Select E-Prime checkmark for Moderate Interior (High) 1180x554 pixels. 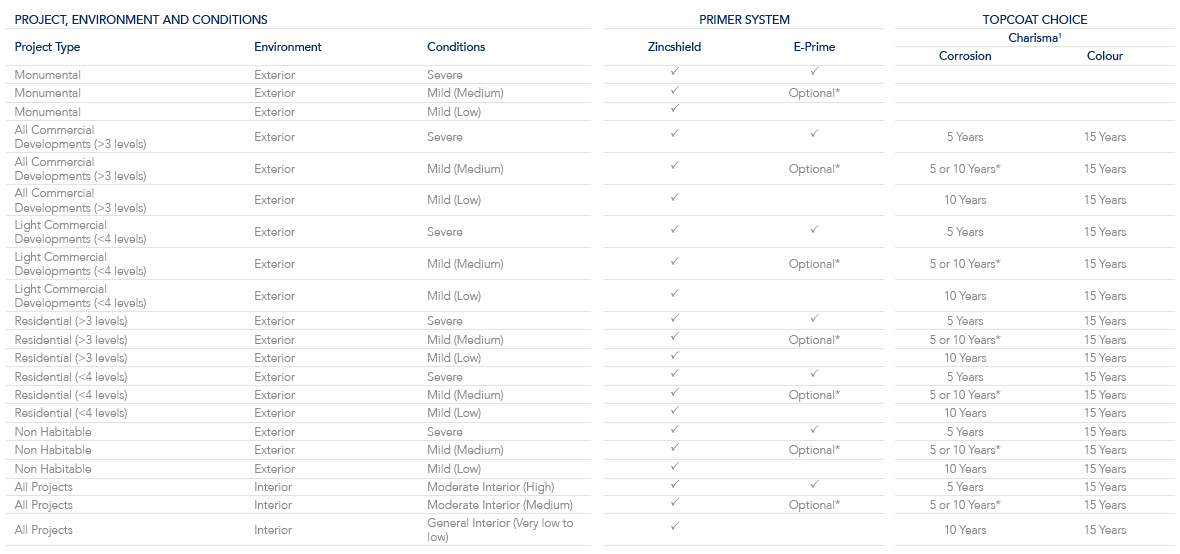tap(814, 484)
